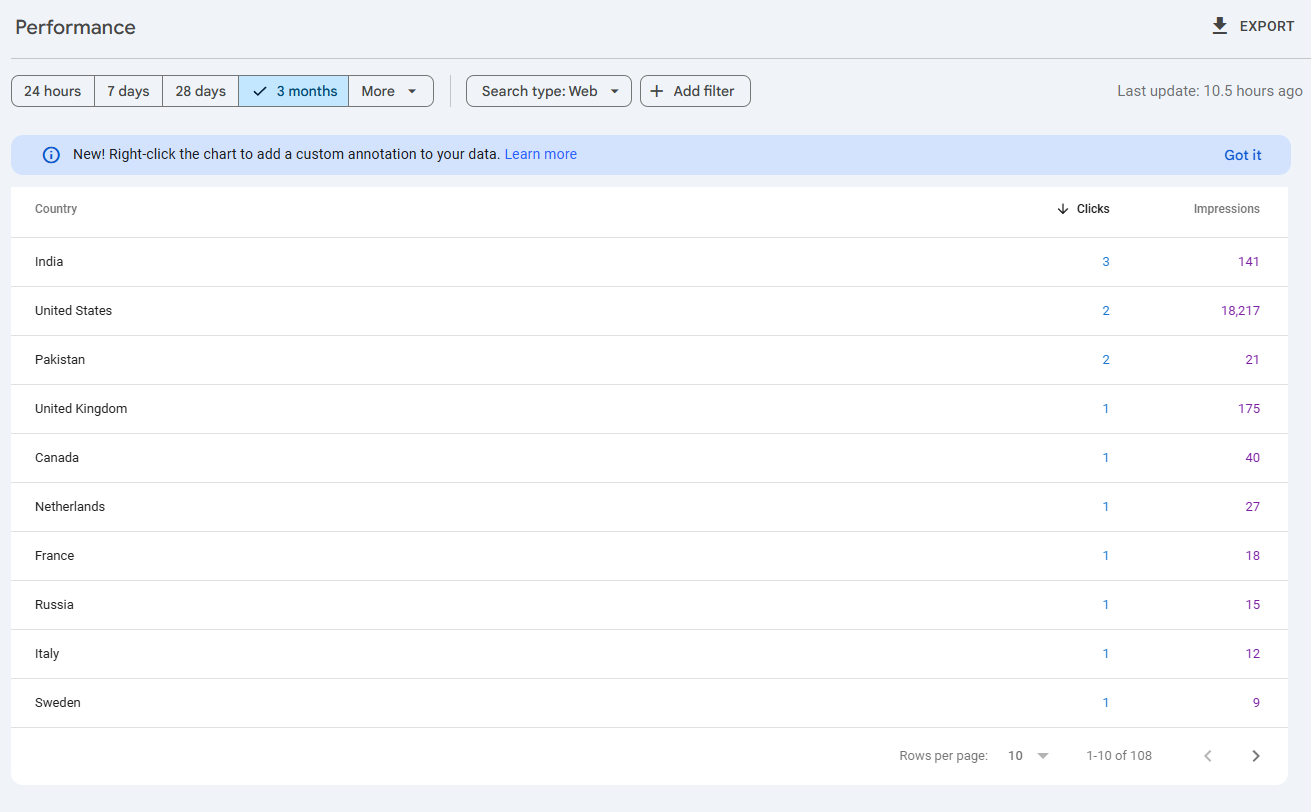
Task: Dismiss the banner with Got it
Action: pos(1242,155)
